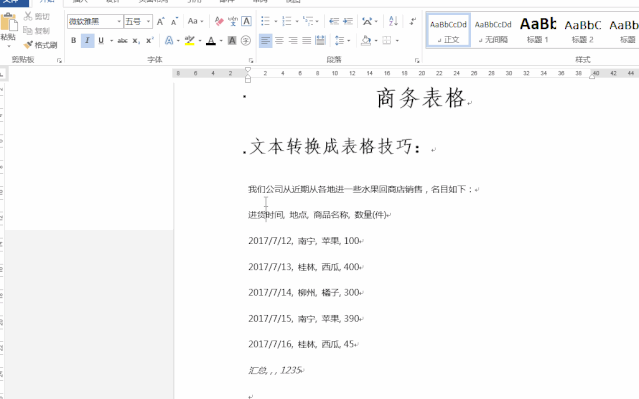
Task: Align paragraph to the right
Action: point(293,40)
